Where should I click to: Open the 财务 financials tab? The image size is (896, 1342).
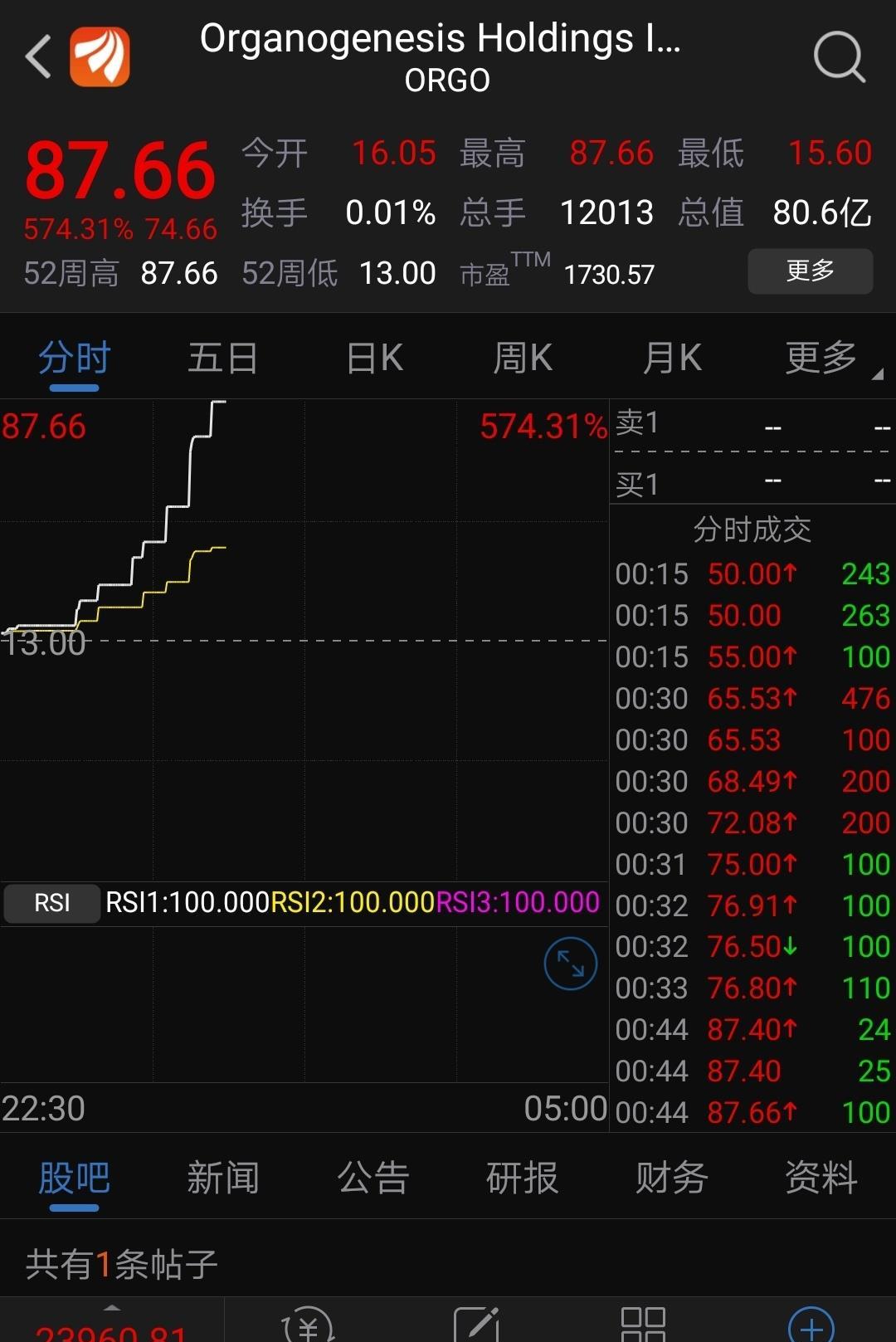pyautogui.click(x=671, y=1178)
